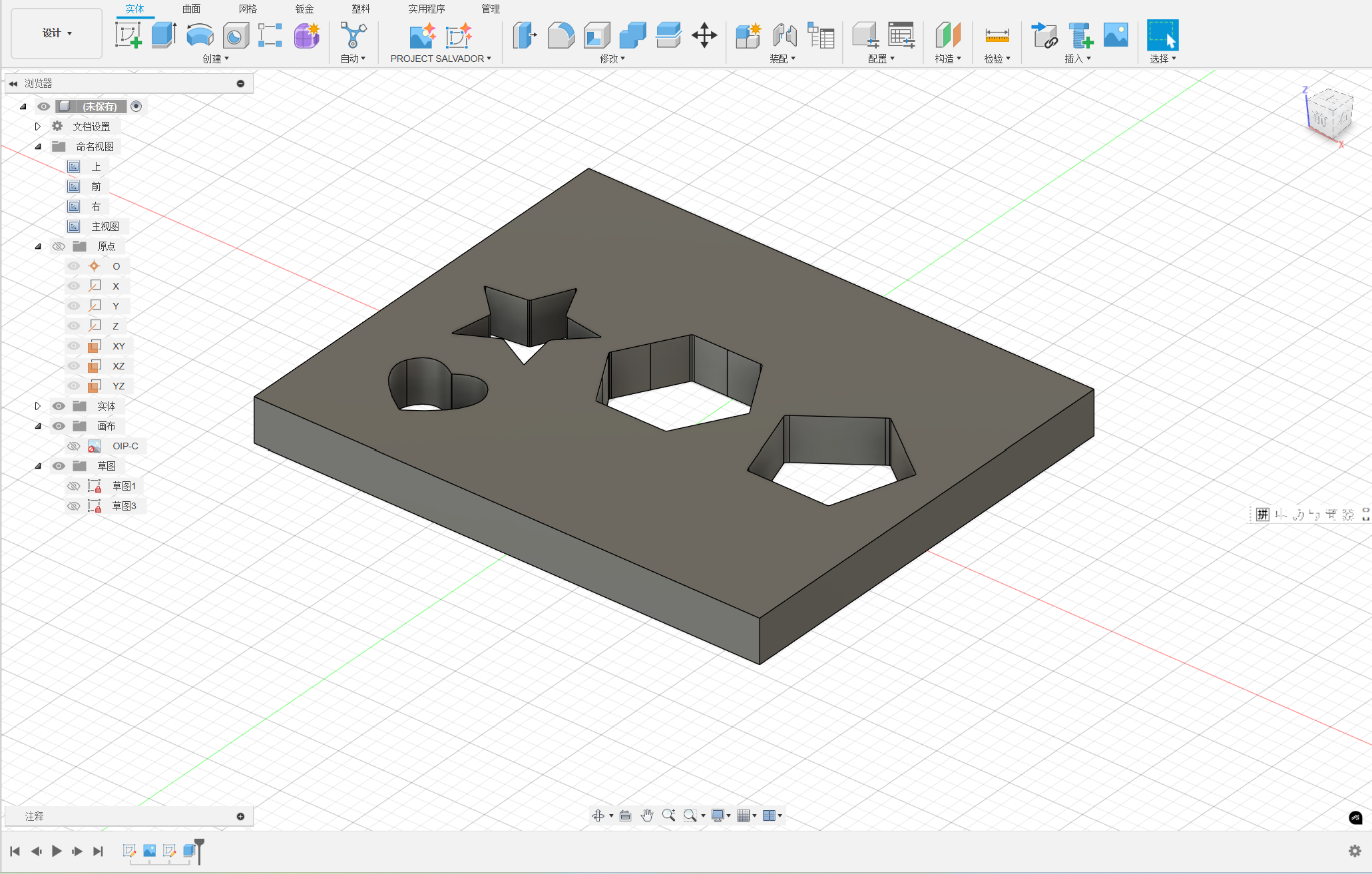Open the 设计 workspace dropdown
Screen dimensions: 1372x874
click(57, 33)
